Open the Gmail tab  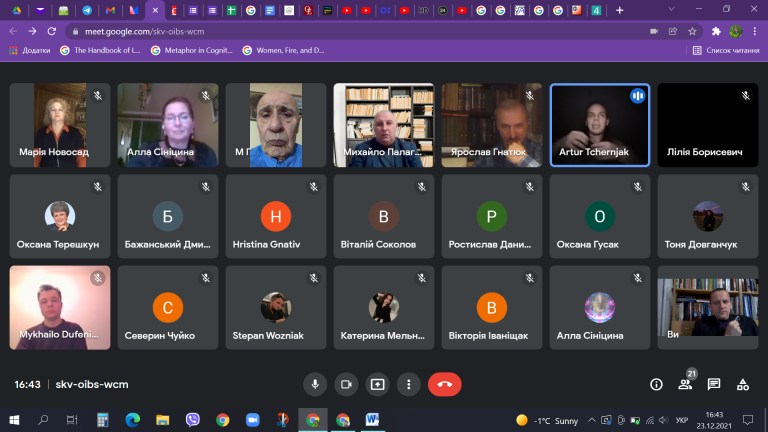pos(110,10)
